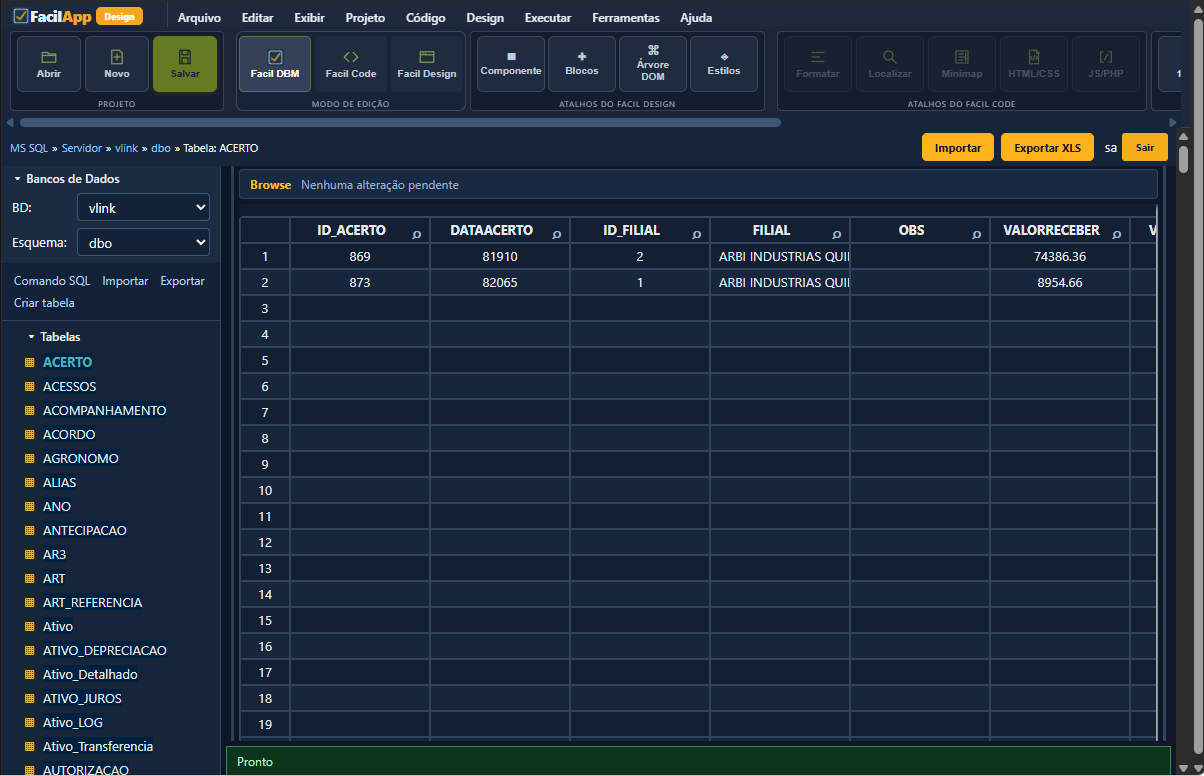Viewport: 1204px width, 776px height.
Task: Click Servidor in the breadcrumb path
Action: [x=82, y=148]
